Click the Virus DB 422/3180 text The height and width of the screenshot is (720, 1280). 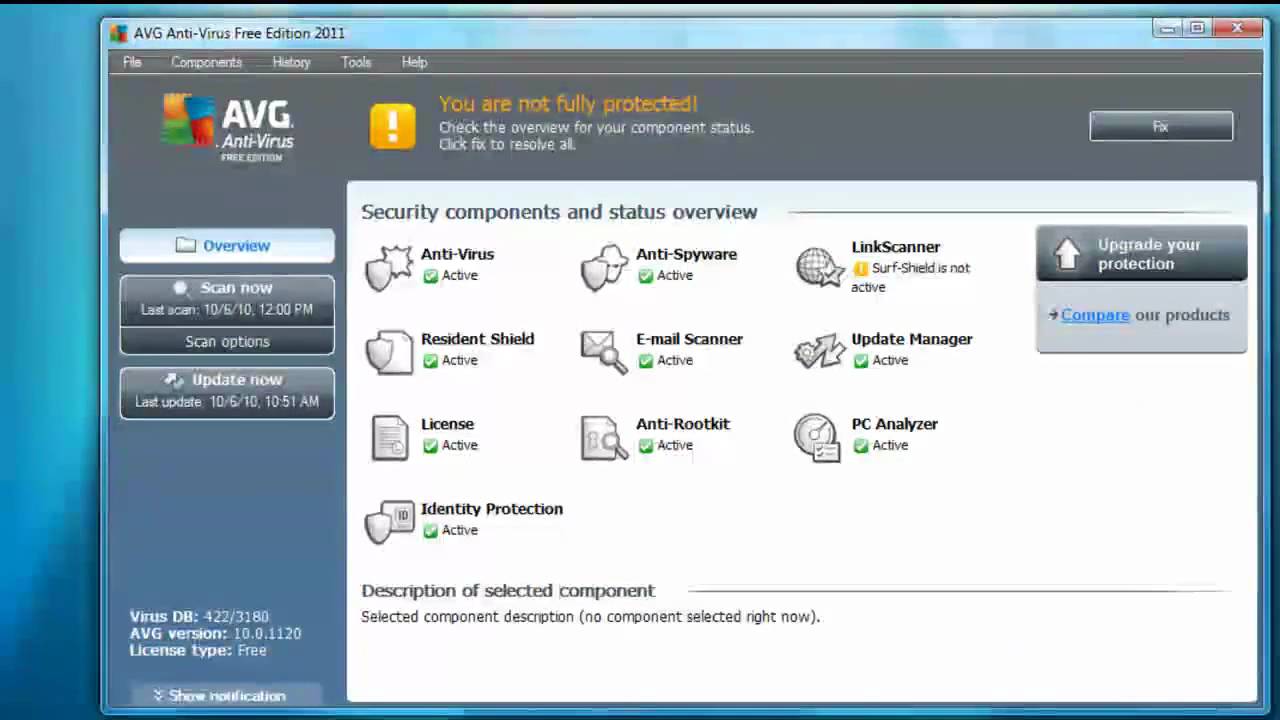coord(199,616)
